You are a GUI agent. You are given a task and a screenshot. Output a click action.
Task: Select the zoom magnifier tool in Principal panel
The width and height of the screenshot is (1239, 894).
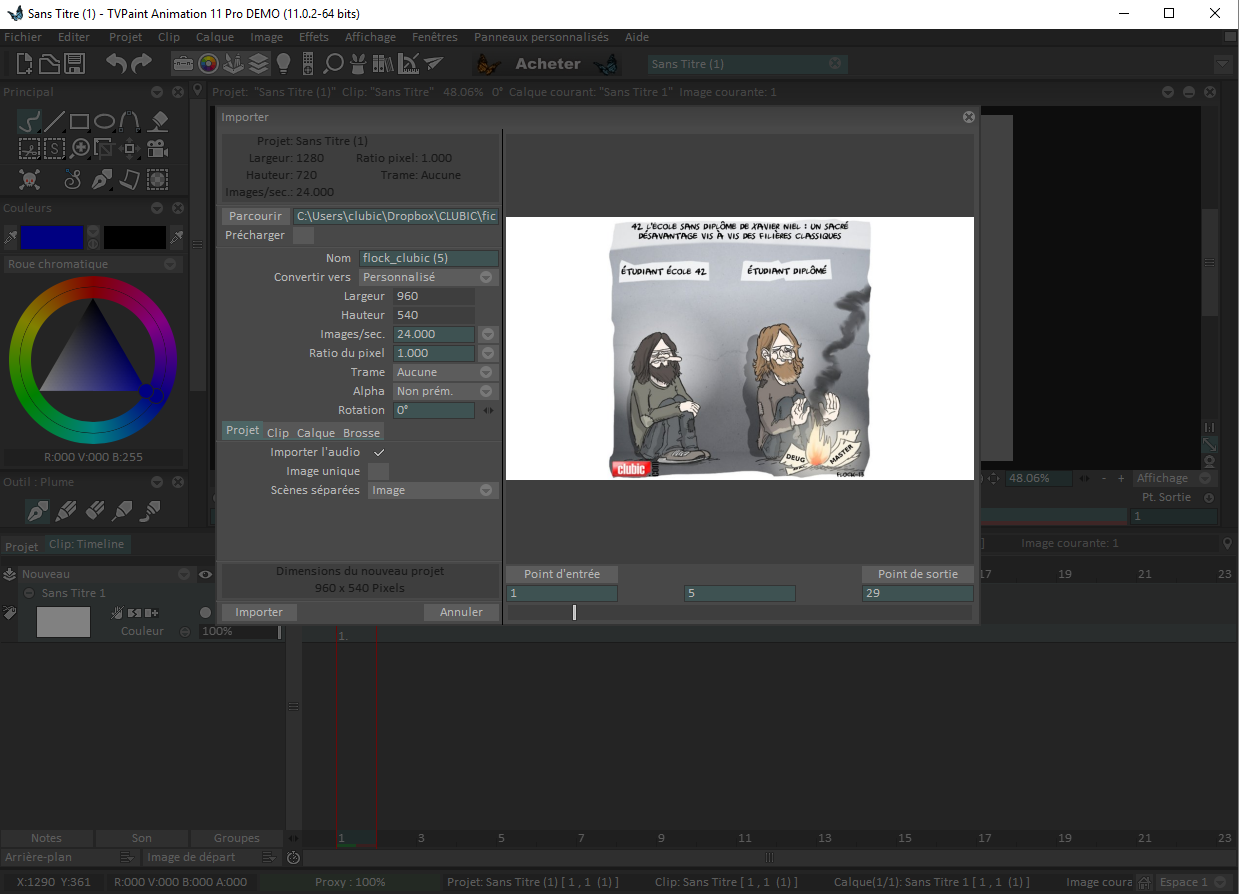pos(81,149)
